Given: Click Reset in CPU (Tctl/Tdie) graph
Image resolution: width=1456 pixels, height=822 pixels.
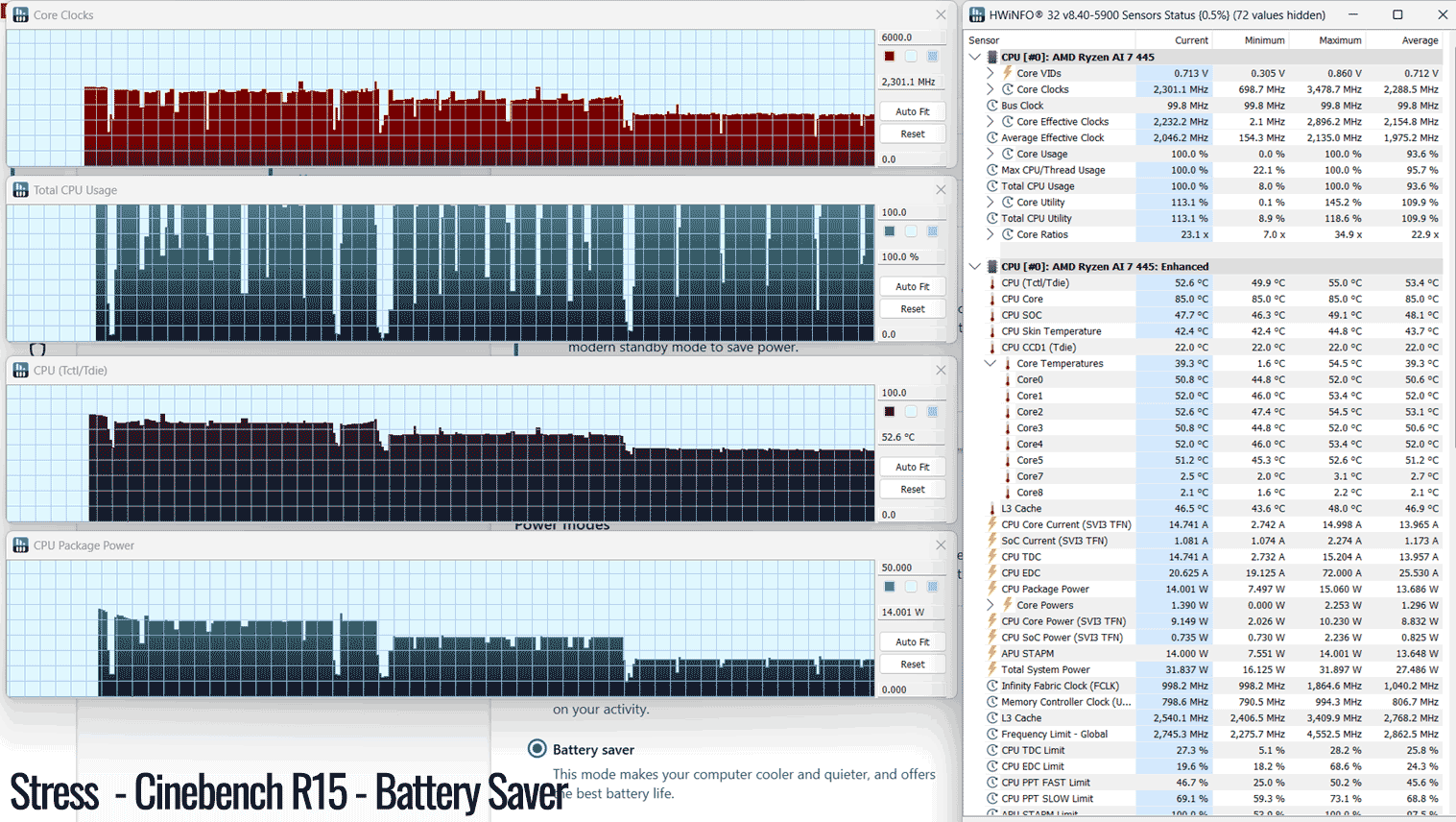Looking at the screenshot, I should [913, 489].
